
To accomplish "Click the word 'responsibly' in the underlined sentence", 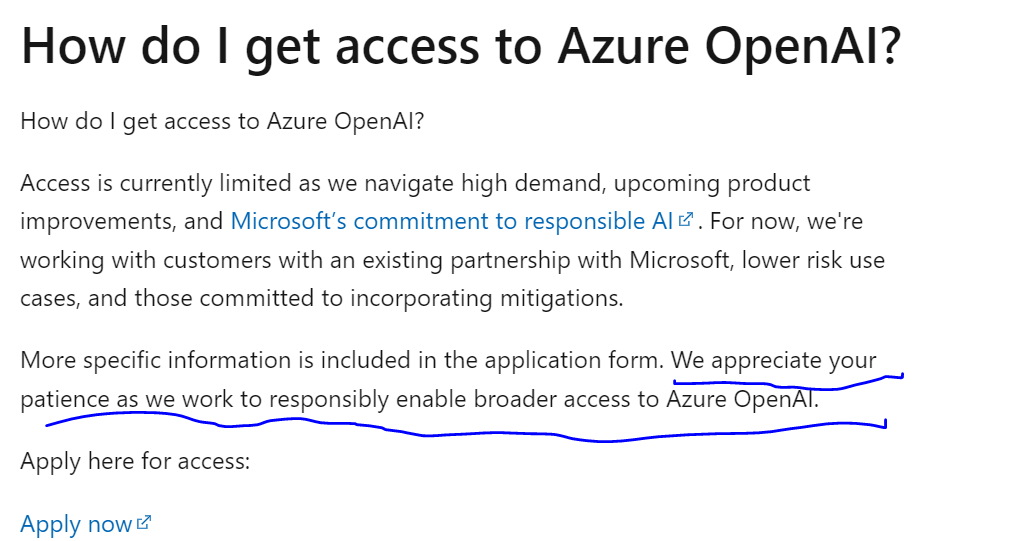I will click(329, 399).
